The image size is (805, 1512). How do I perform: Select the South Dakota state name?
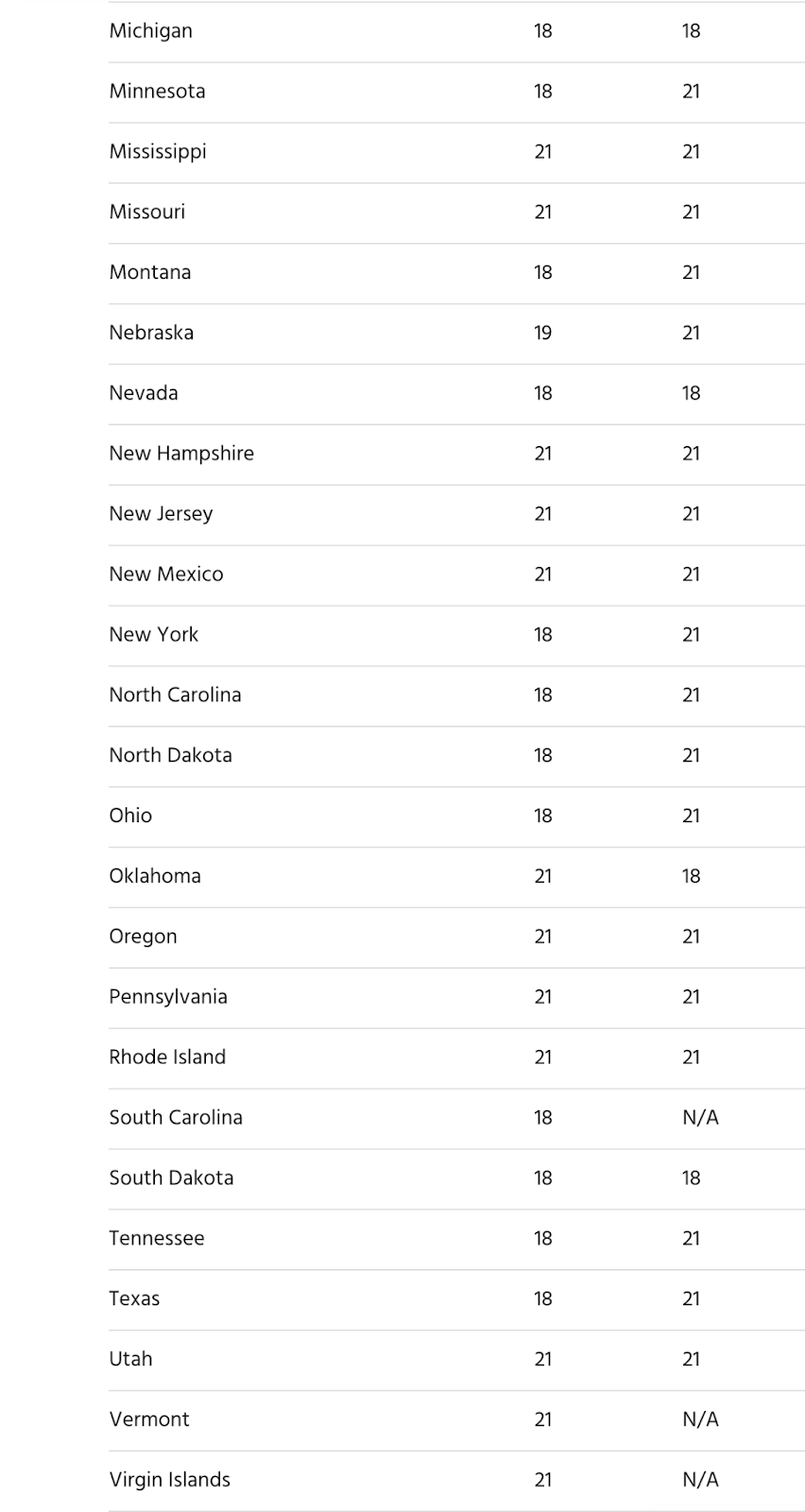(171, 1178)
